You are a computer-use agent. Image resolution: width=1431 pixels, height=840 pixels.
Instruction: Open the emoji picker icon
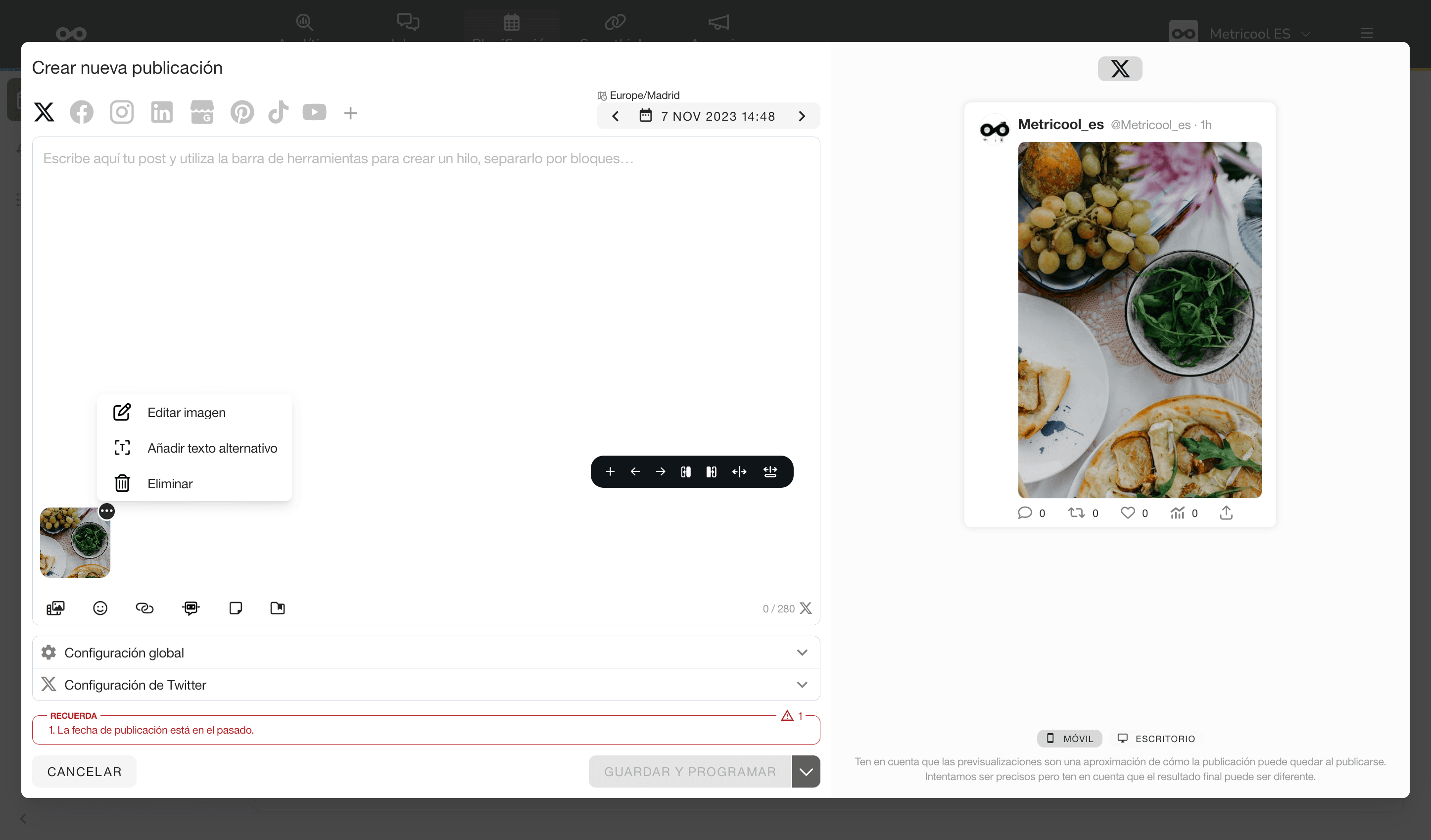pyautogui.click(x=100, y=608)
